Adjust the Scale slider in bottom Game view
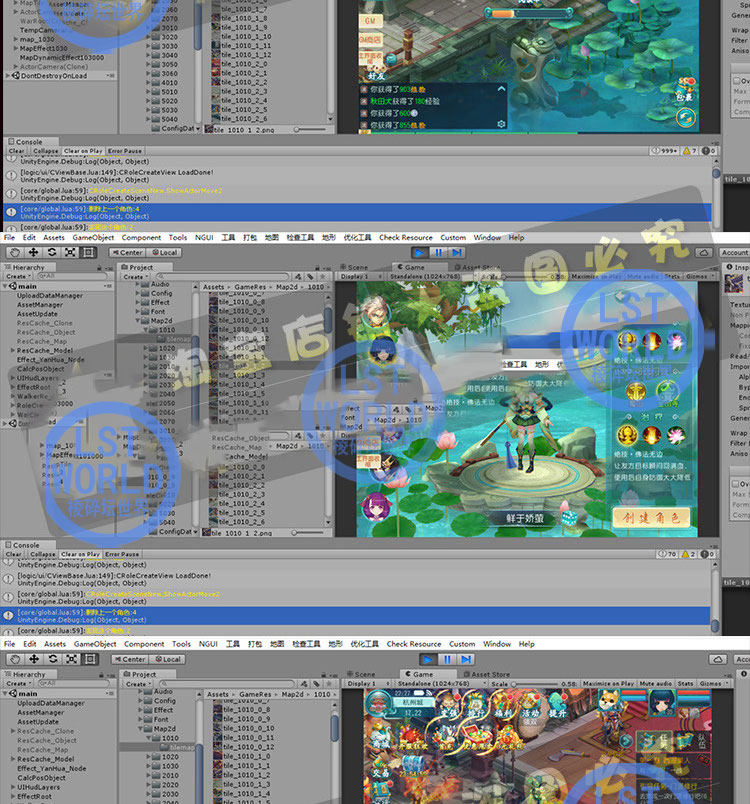This screenshot has height=804, width=750. click(535, 684)
